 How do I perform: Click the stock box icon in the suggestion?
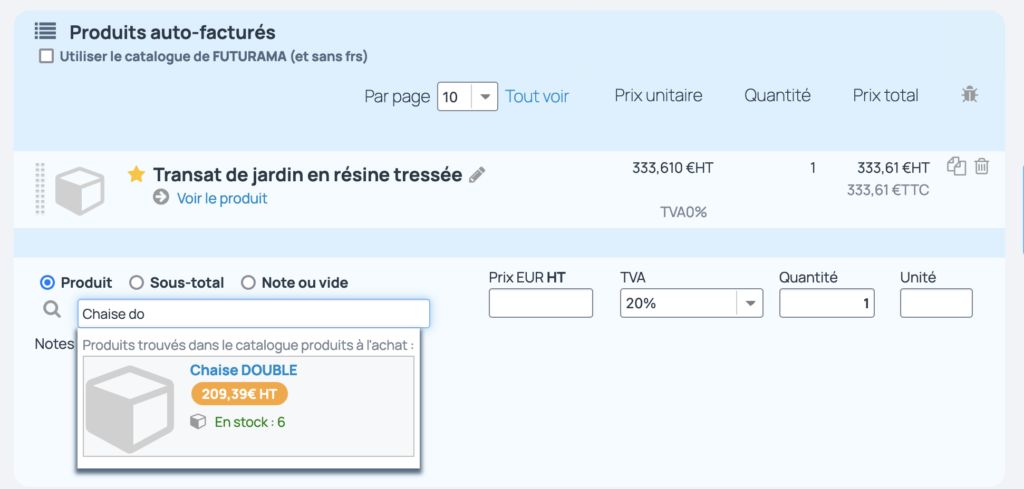tap(198, 422)
